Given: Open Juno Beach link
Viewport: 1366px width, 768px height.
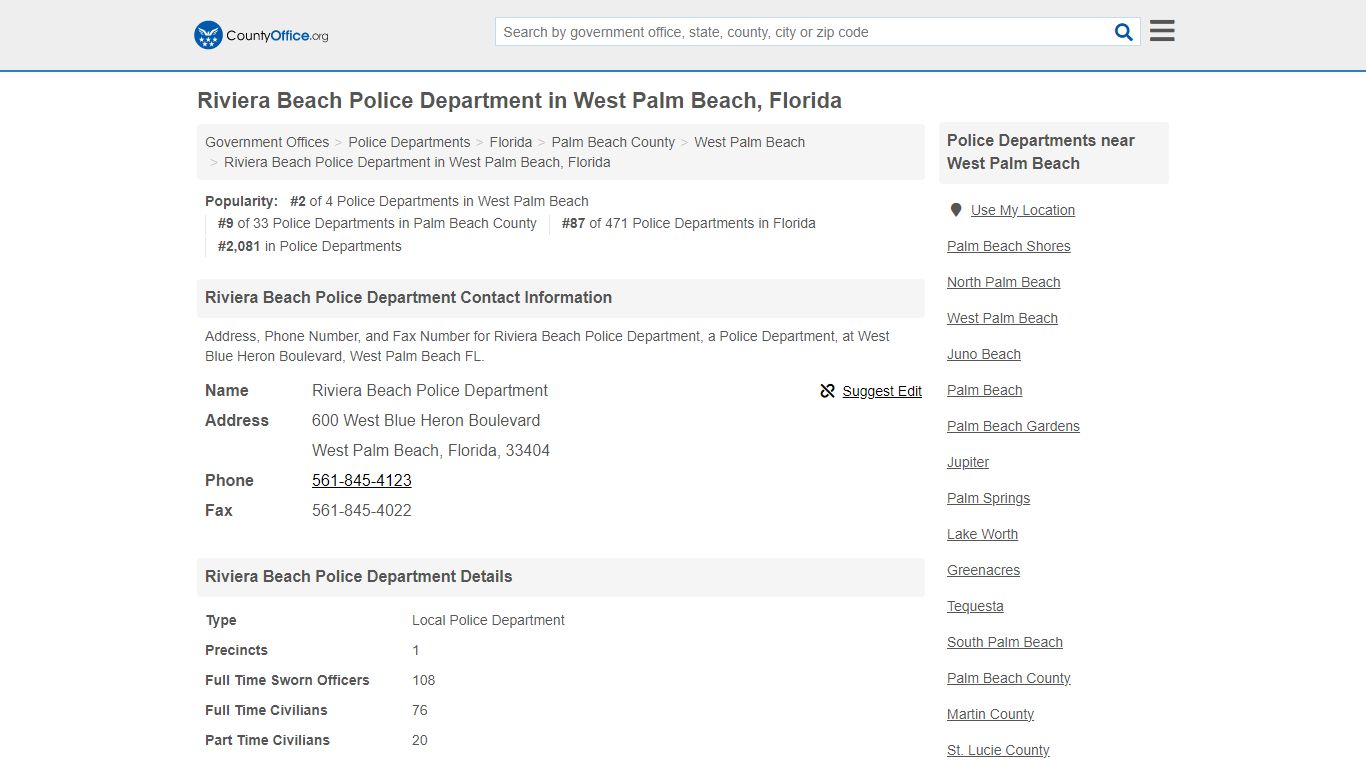Looking at the screenshot, I should (x=984, y=354).
